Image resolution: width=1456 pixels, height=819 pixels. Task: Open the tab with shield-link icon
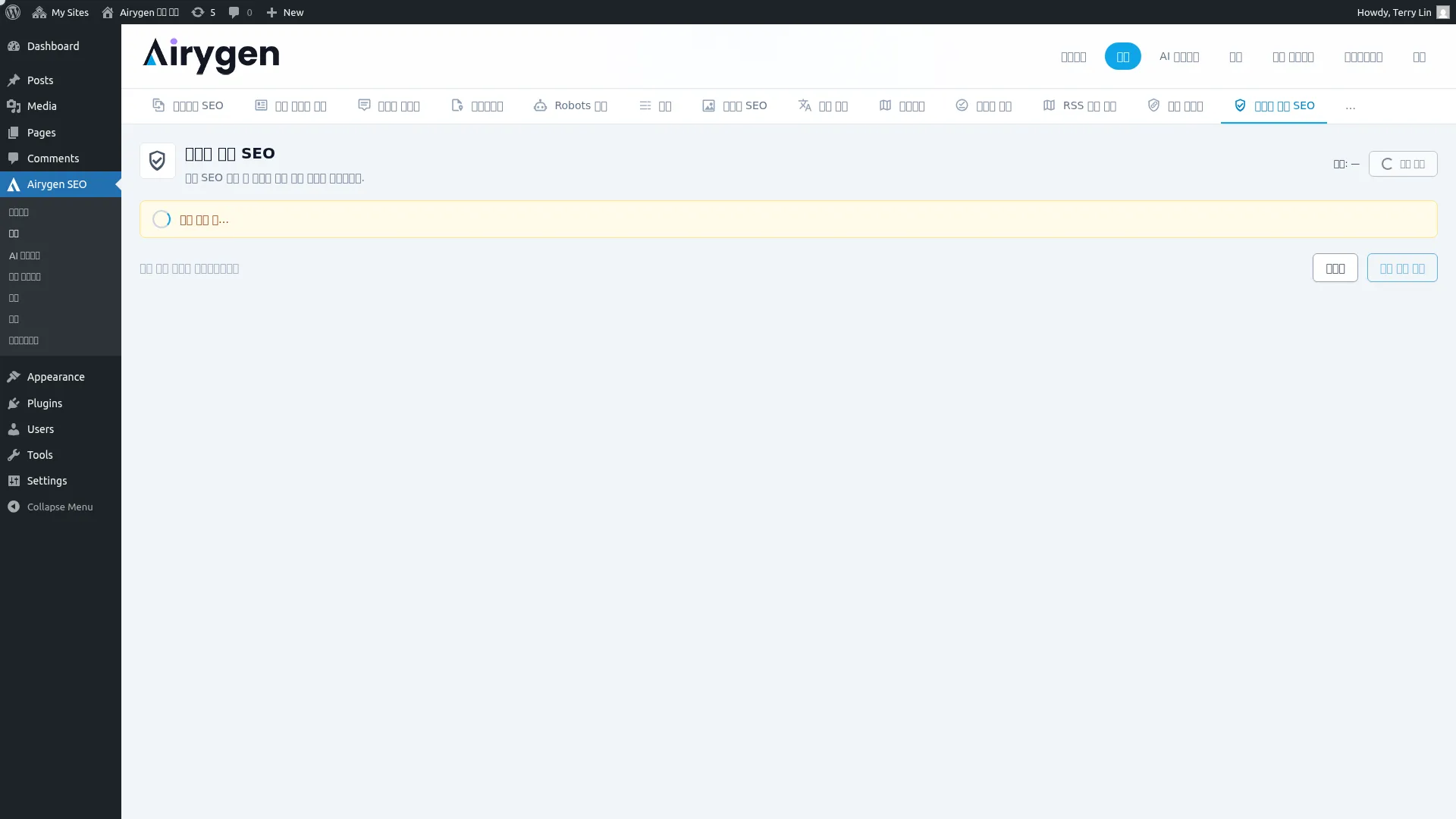click(1175, 105)
